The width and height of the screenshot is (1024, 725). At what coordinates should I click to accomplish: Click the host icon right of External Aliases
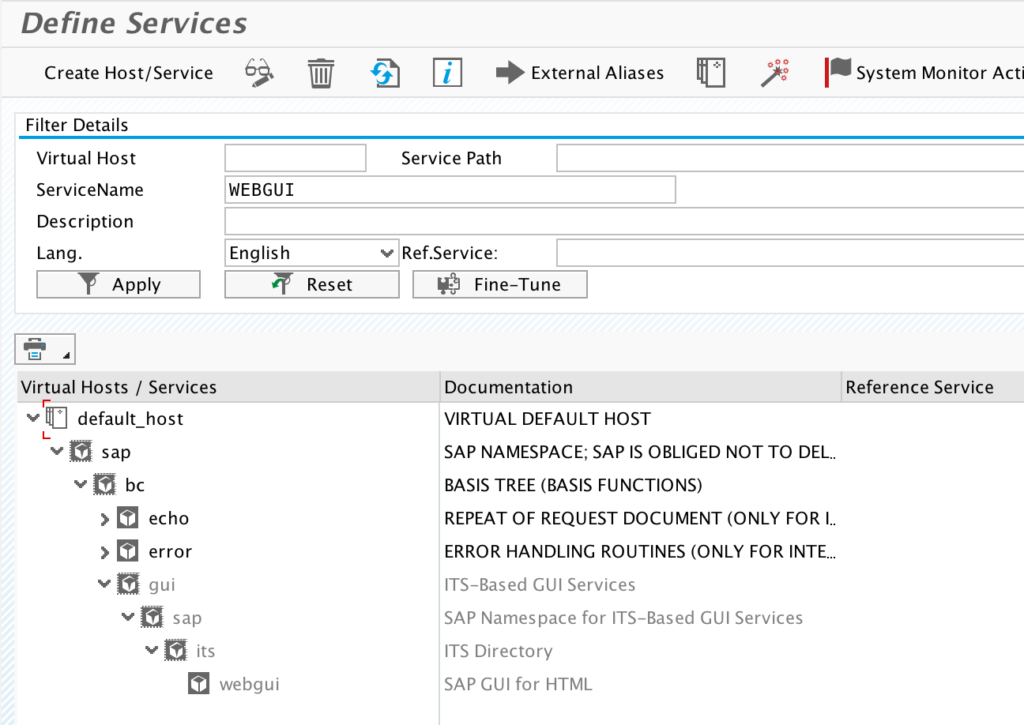point(710,72)
